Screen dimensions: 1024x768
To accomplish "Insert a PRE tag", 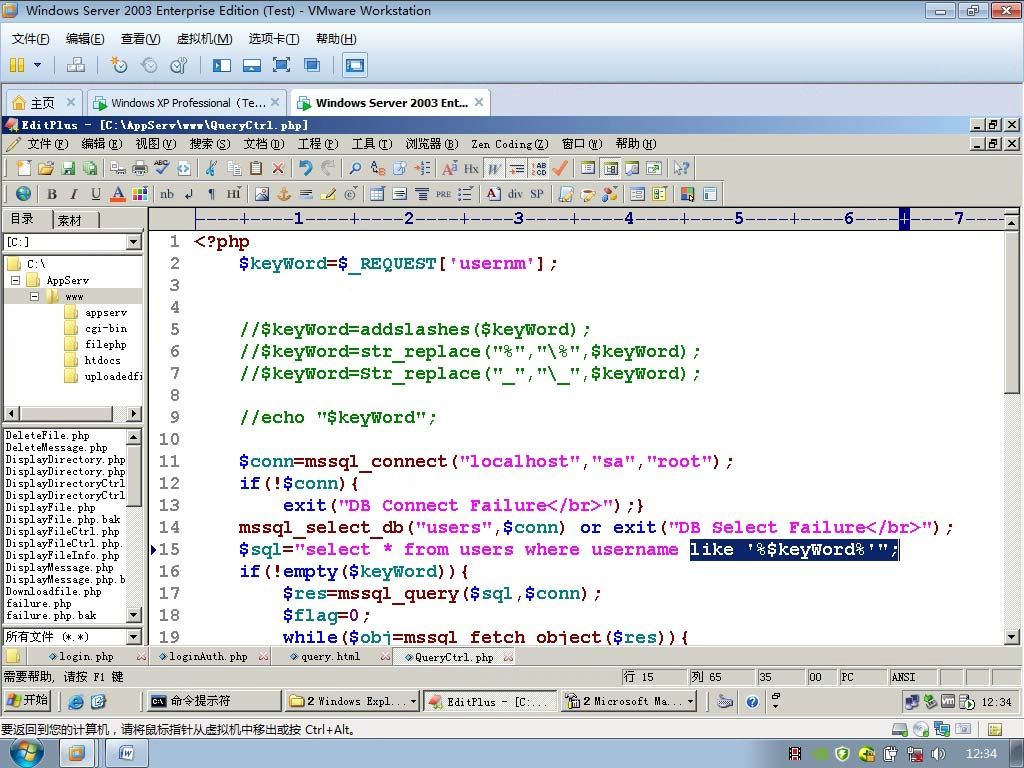I will click(443, 194).
